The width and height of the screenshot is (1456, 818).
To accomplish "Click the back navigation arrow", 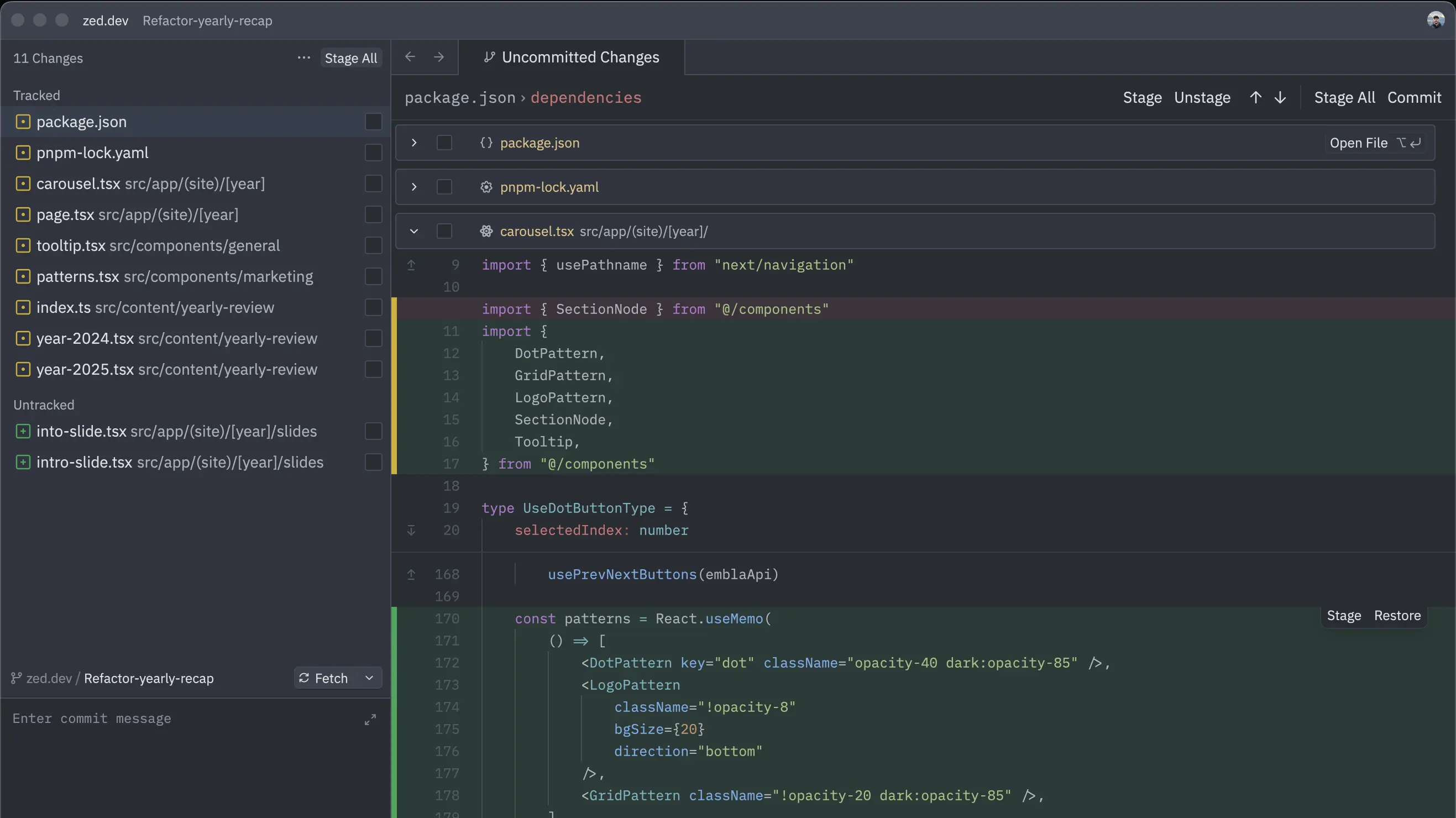I will [x=410, y=56].
